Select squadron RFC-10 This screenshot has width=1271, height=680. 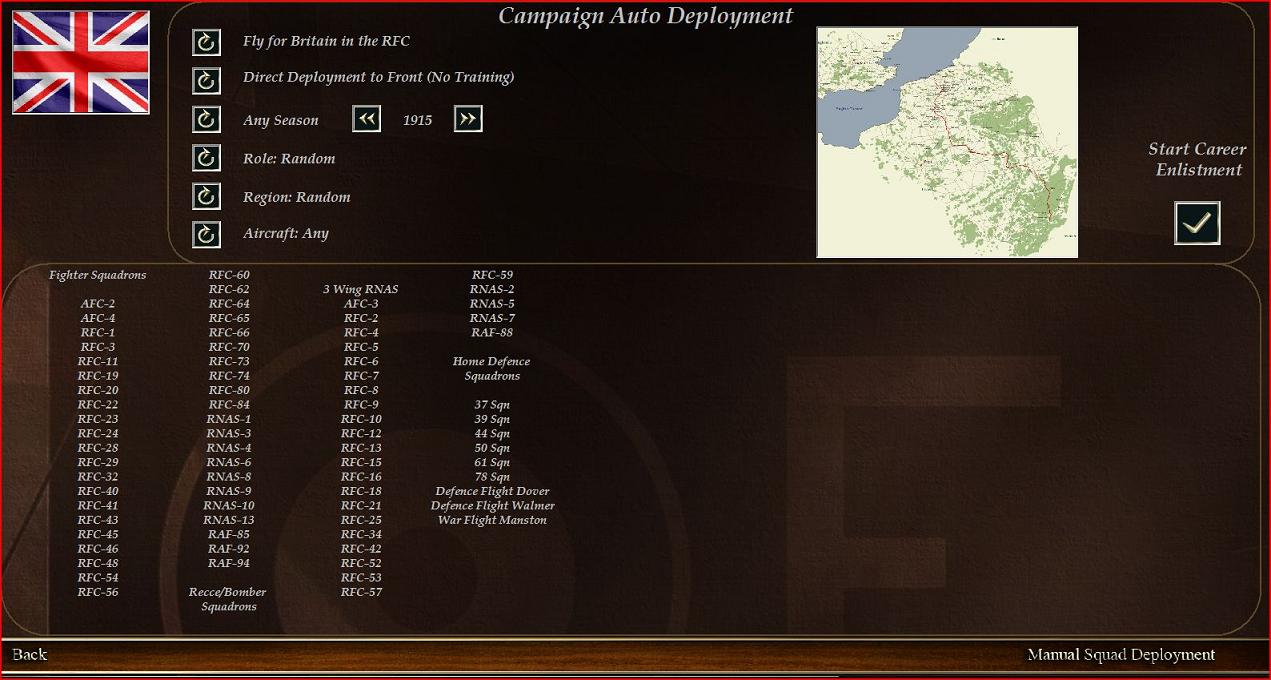(x=361, y=420)
